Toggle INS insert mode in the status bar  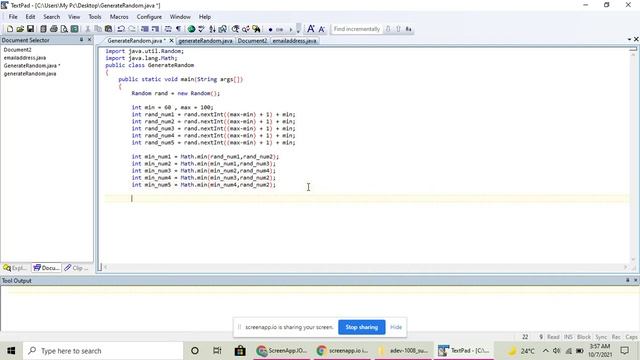pos(568,337)
